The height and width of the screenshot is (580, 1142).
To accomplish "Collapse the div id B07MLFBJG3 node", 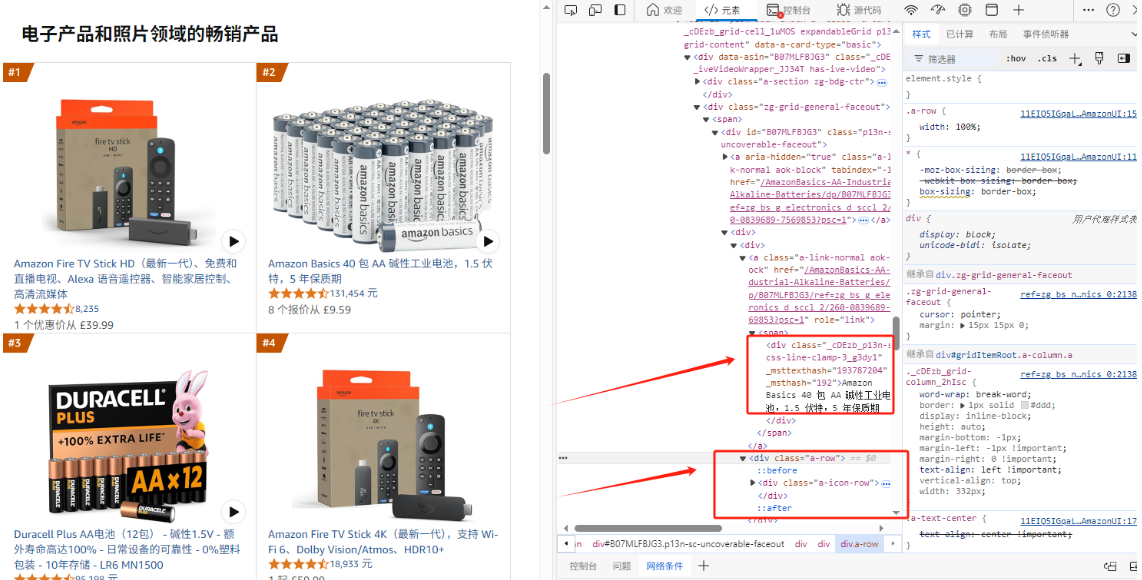I will tap(714, 133).
